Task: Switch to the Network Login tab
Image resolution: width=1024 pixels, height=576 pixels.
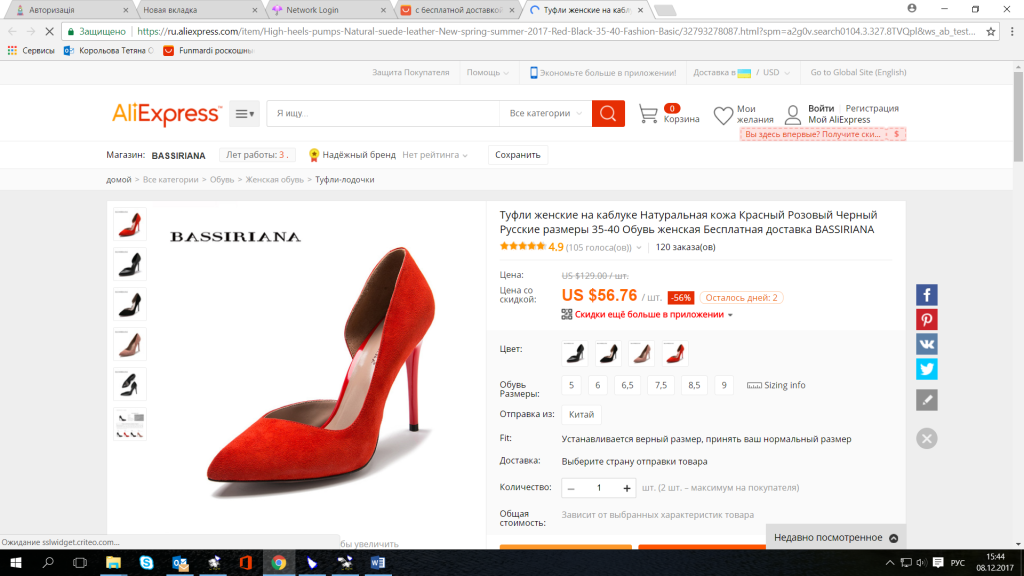Action: click(x=320, y=10)
